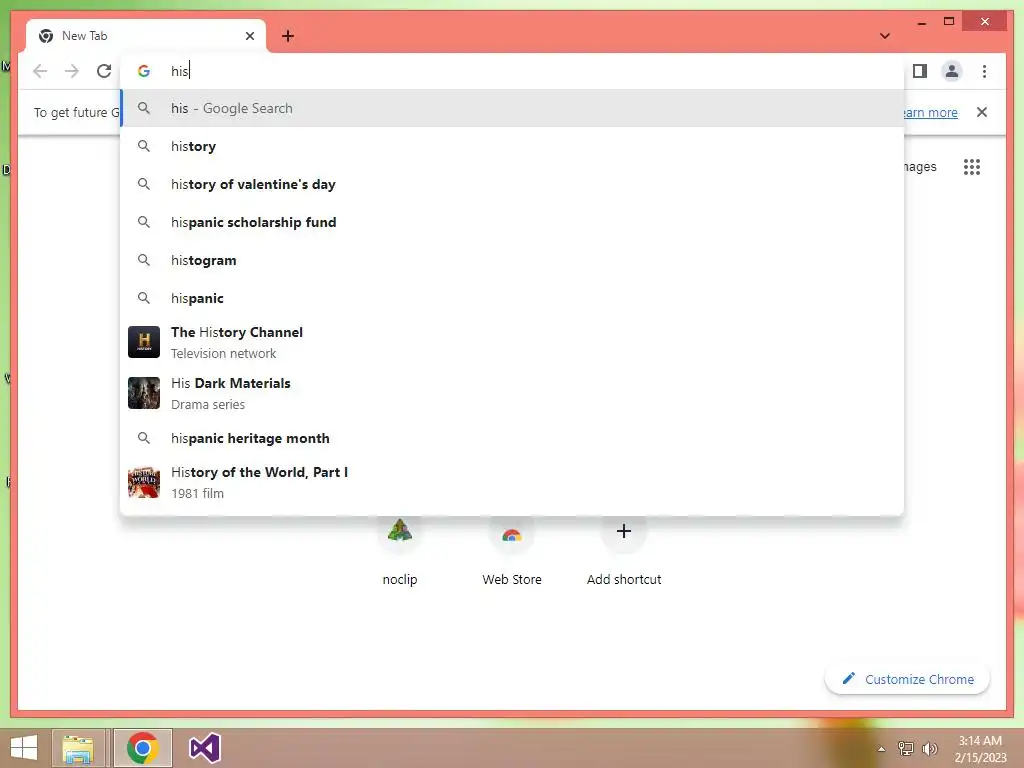Click the His Dark Materials poster thumbnail
This screenshot has height=768, width=1024.
tap(144, 393)
